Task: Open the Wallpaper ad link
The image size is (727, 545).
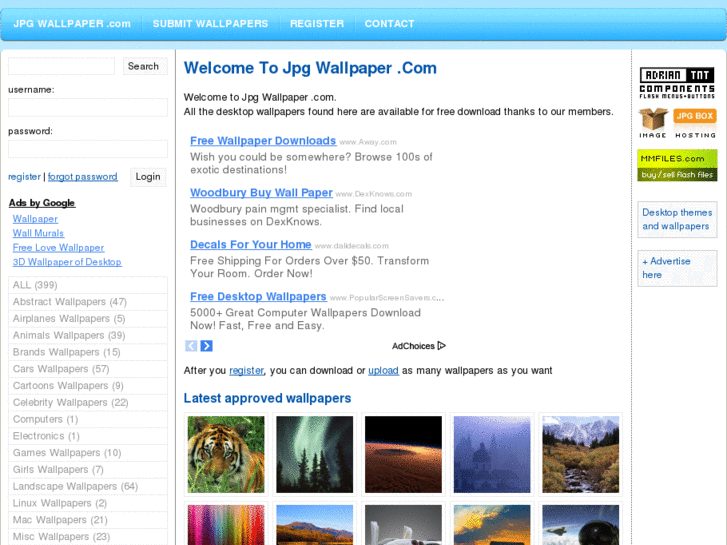Action: [35, 219]
